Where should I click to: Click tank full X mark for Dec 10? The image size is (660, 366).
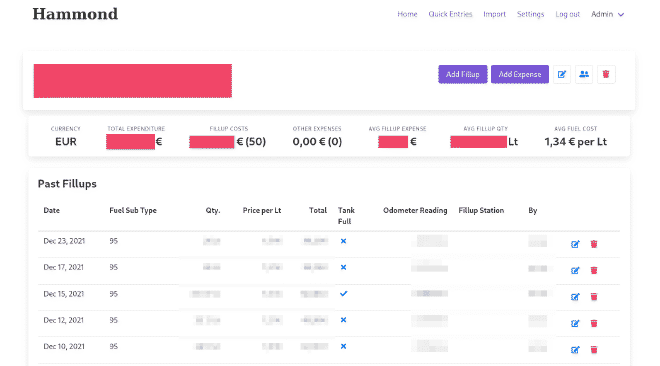[343, 346]
